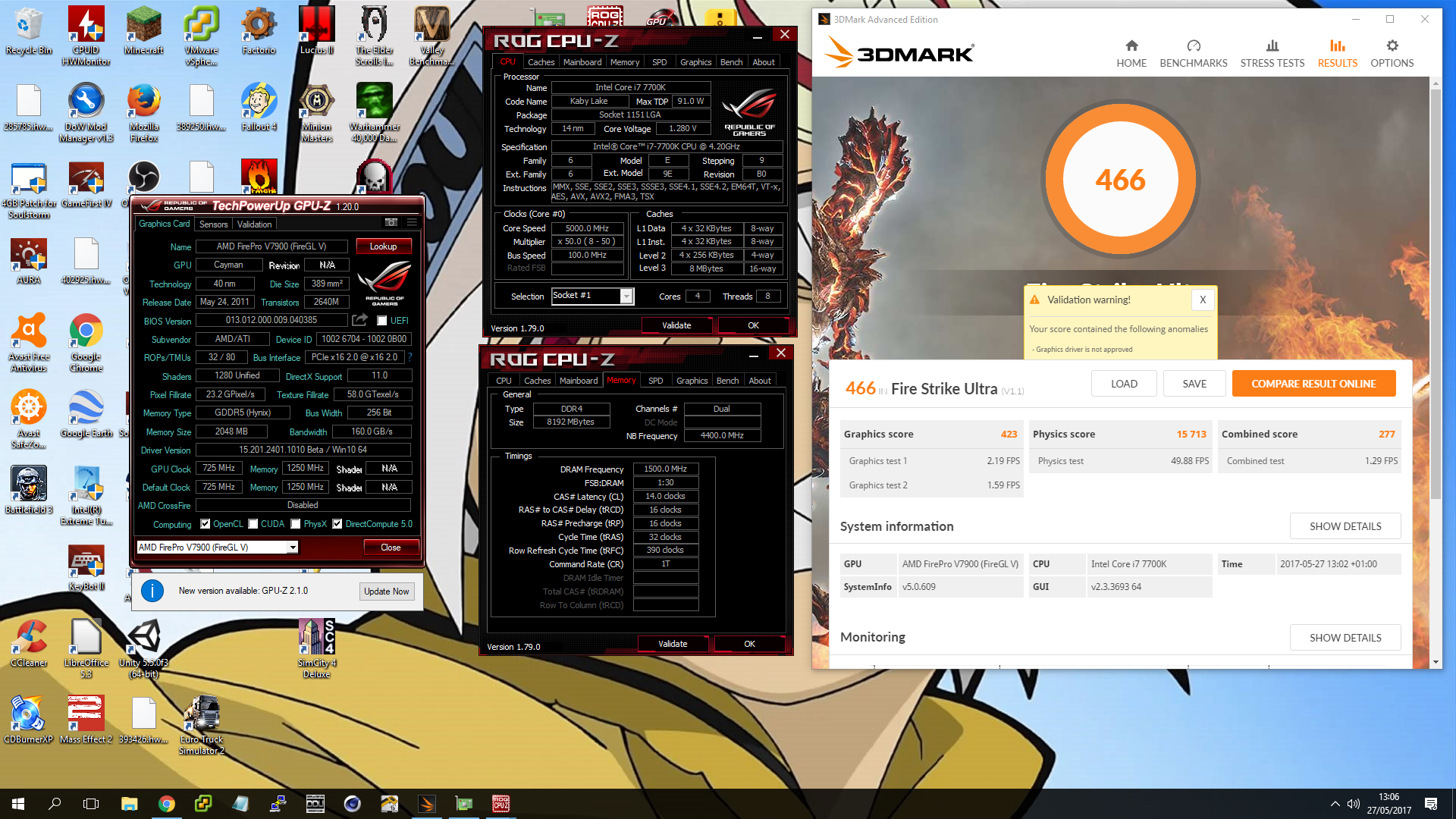Click Validate in top CPU-Z window
The image size is (1456, 819).
click(676, 325)
